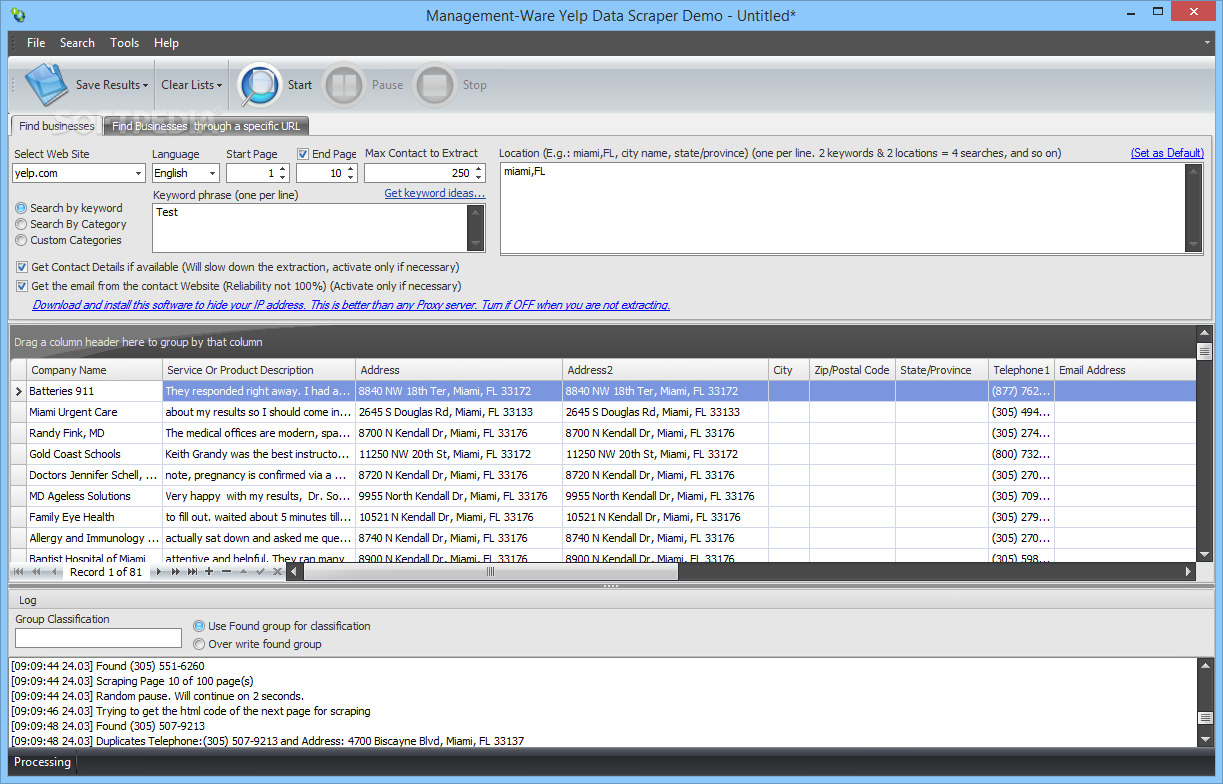Click the Pause toolbar icon
Image resolution: width=1223 pixels, height=784 pixels.
pyautogui.click(x=344, y=85)
